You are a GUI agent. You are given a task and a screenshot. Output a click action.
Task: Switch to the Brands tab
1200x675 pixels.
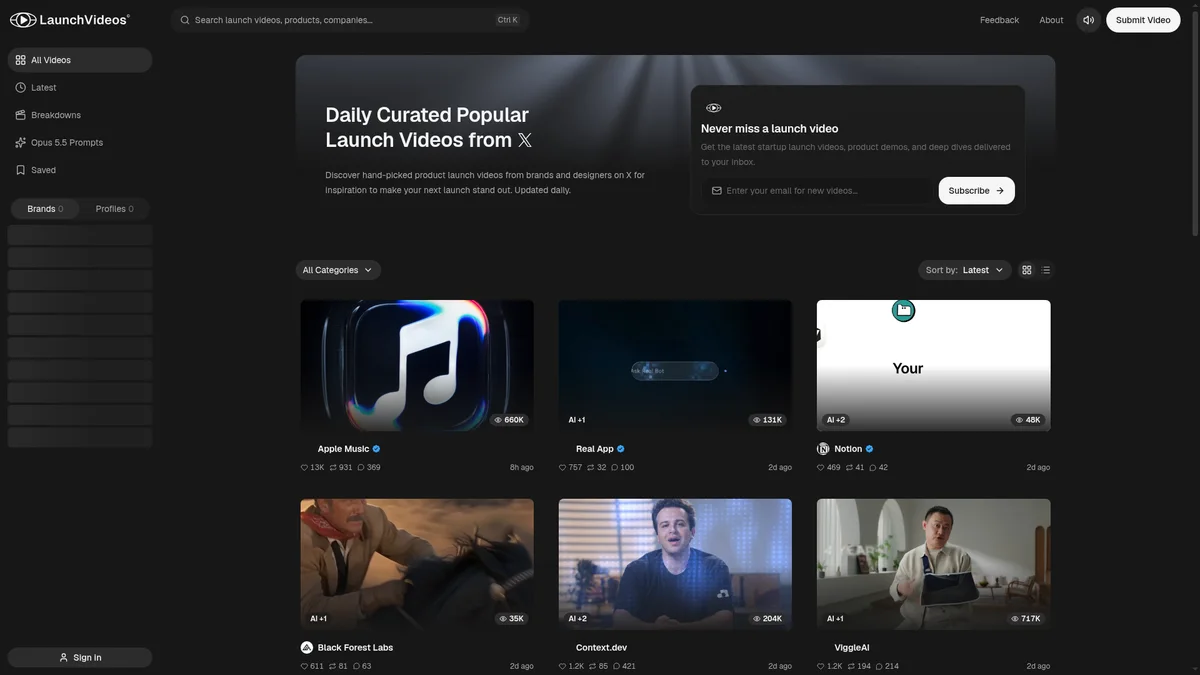45,209
